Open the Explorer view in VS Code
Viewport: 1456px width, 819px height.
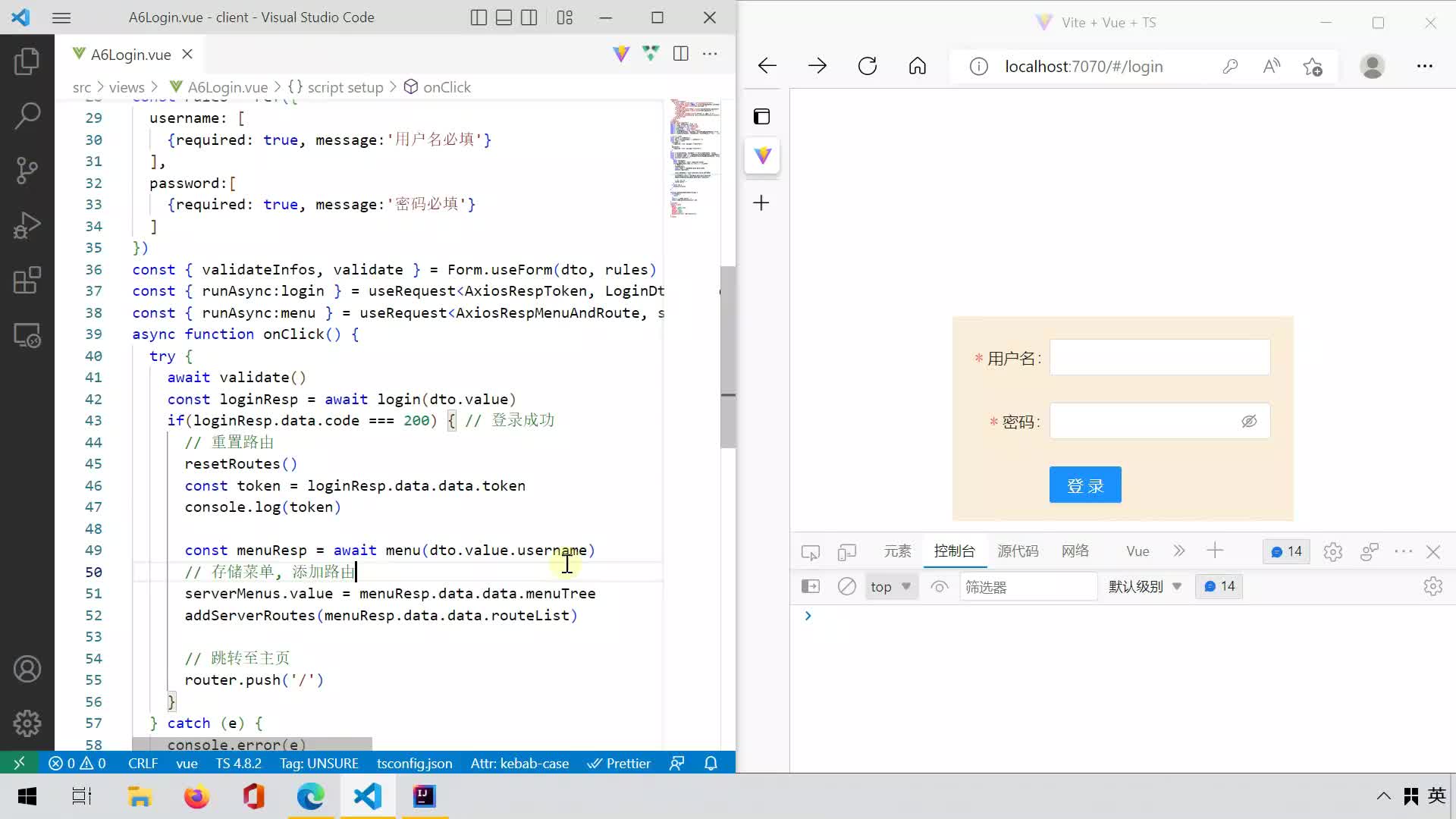27,61
